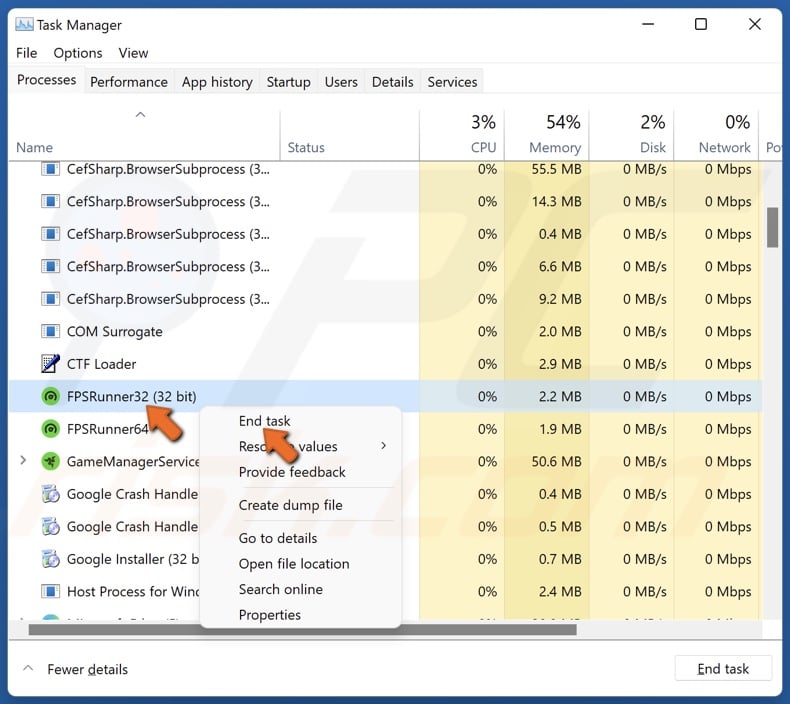
Task: Select the FPSRunner32 (32 bit) row
Action: coord(385,397)
